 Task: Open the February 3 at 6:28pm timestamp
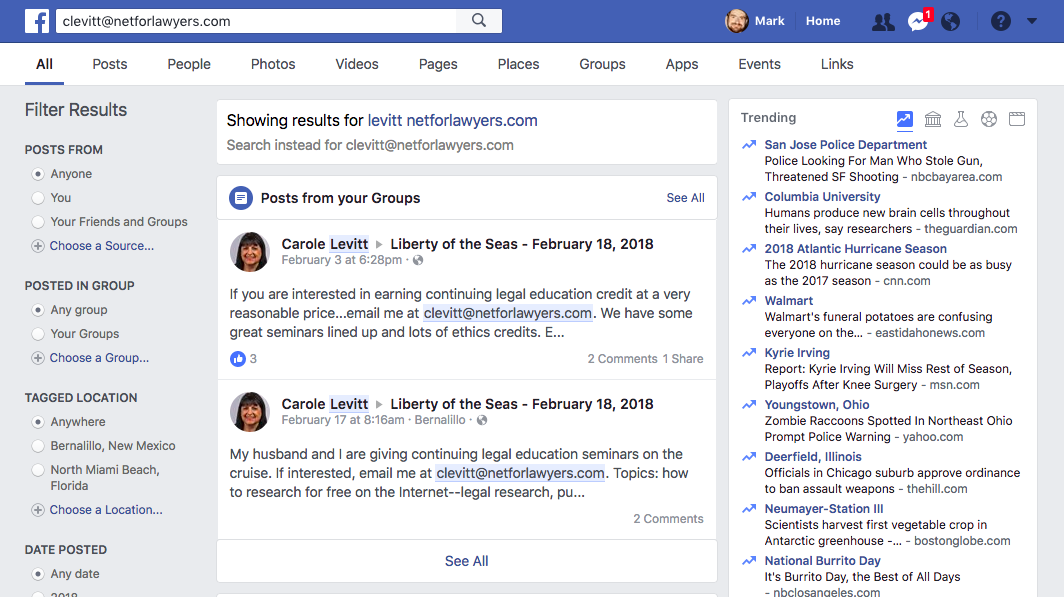pos(342,260)
